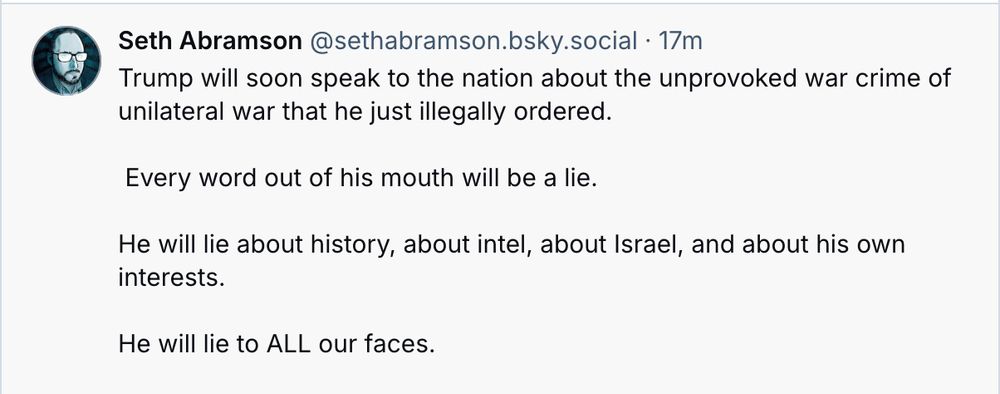The height and width of the screenshot is (394, 1000).
Task: Click the word 'history,' in the post
Action: [x=348, y=246]
